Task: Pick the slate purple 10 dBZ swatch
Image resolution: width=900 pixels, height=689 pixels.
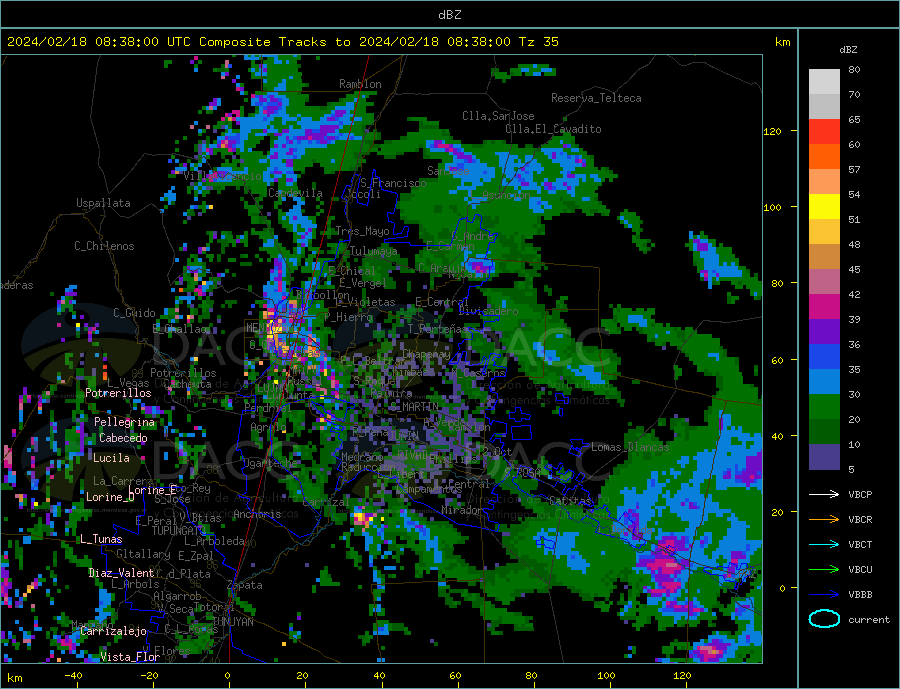Action: (x=824, y=457)
